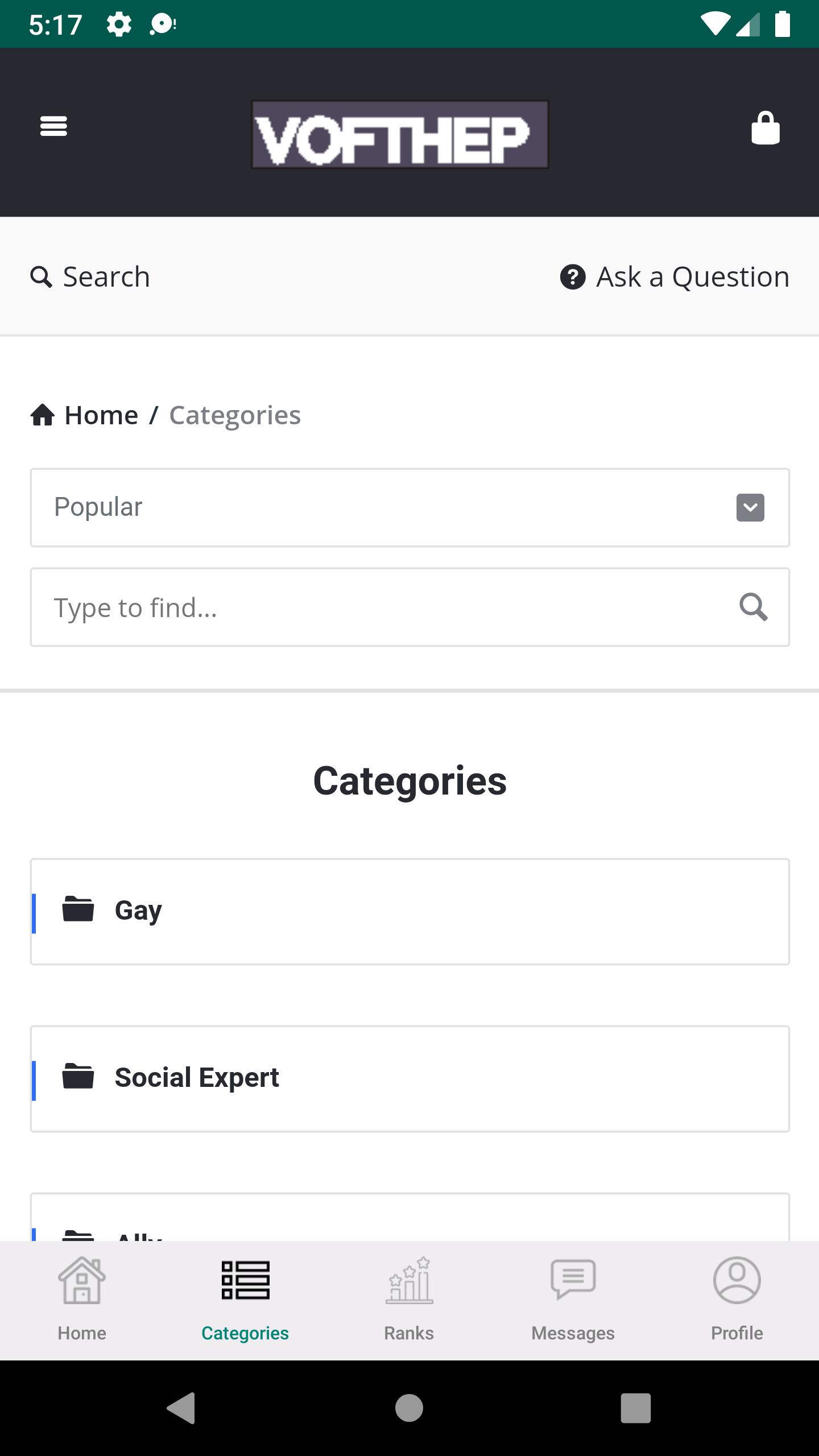The height and width of the screenshot is (1456, 819).
Task: Click the Search magnifier icon
Action: pyautogui.click(x=41, y=277)
